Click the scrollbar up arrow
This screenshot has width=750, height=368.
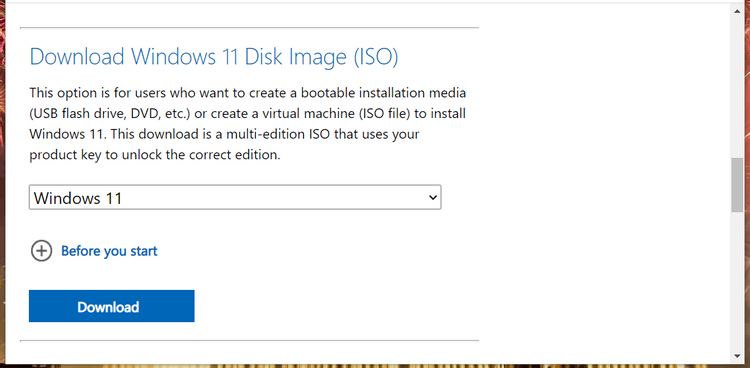tap(737, 11)
